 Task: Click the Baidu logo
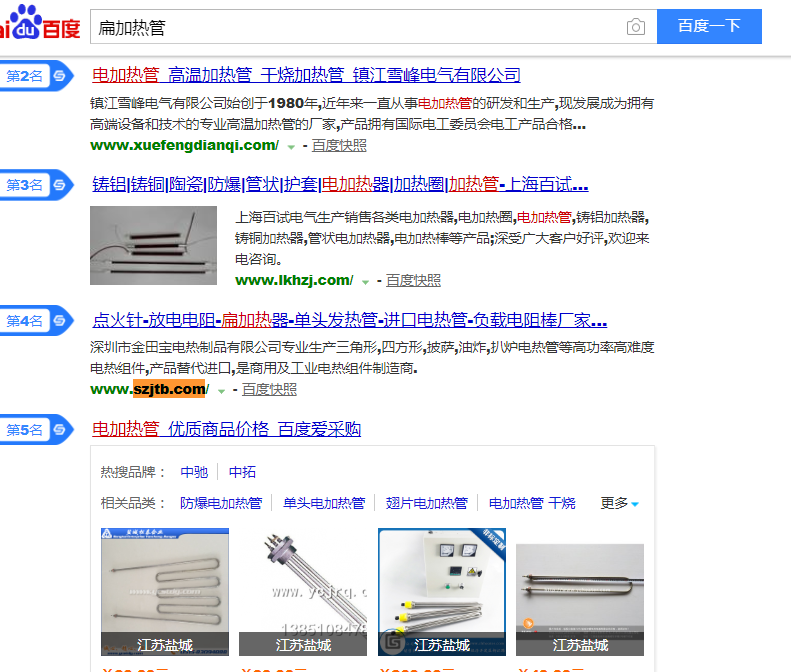(x=40, y=23)
